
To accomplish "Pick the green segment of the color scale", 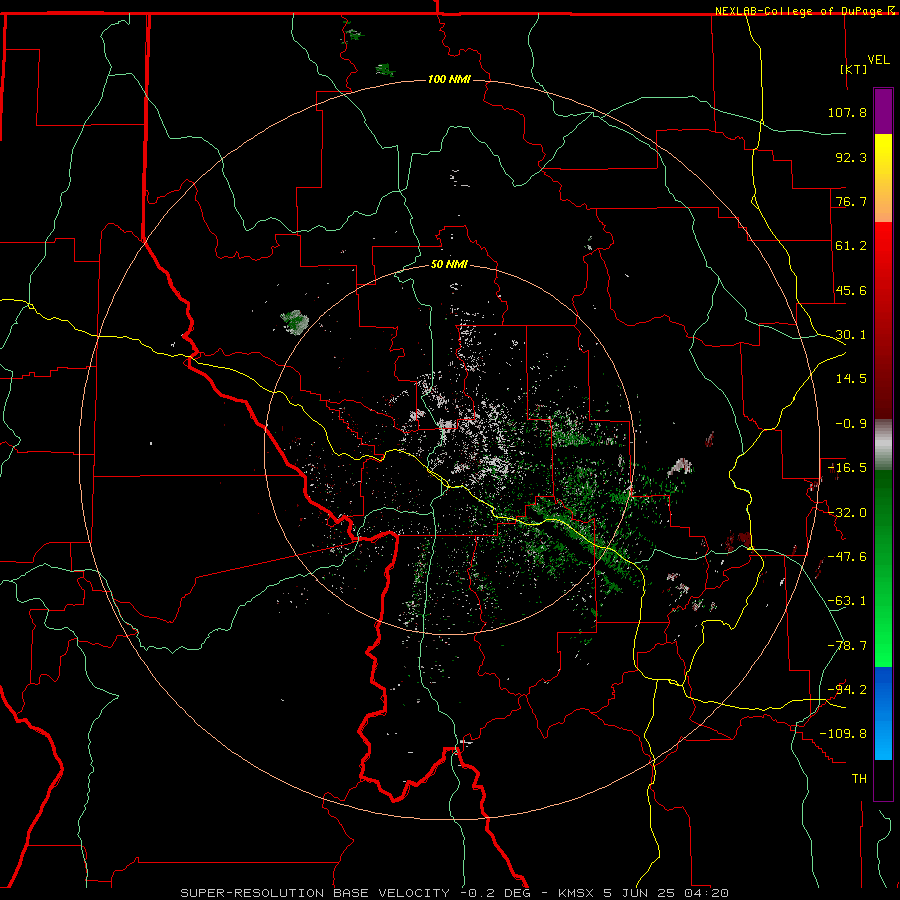I will [x=883, y=568].
